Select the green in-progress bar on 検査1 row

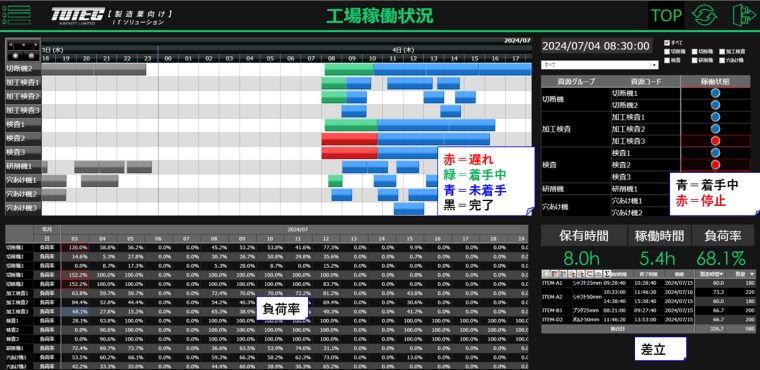click(x=351, y=125)
